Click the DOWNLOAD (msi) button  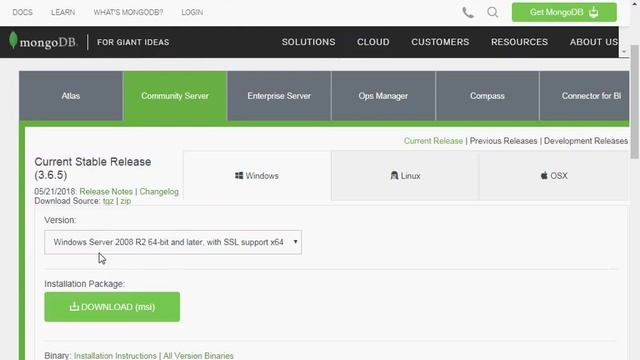[x=112, y=307]
